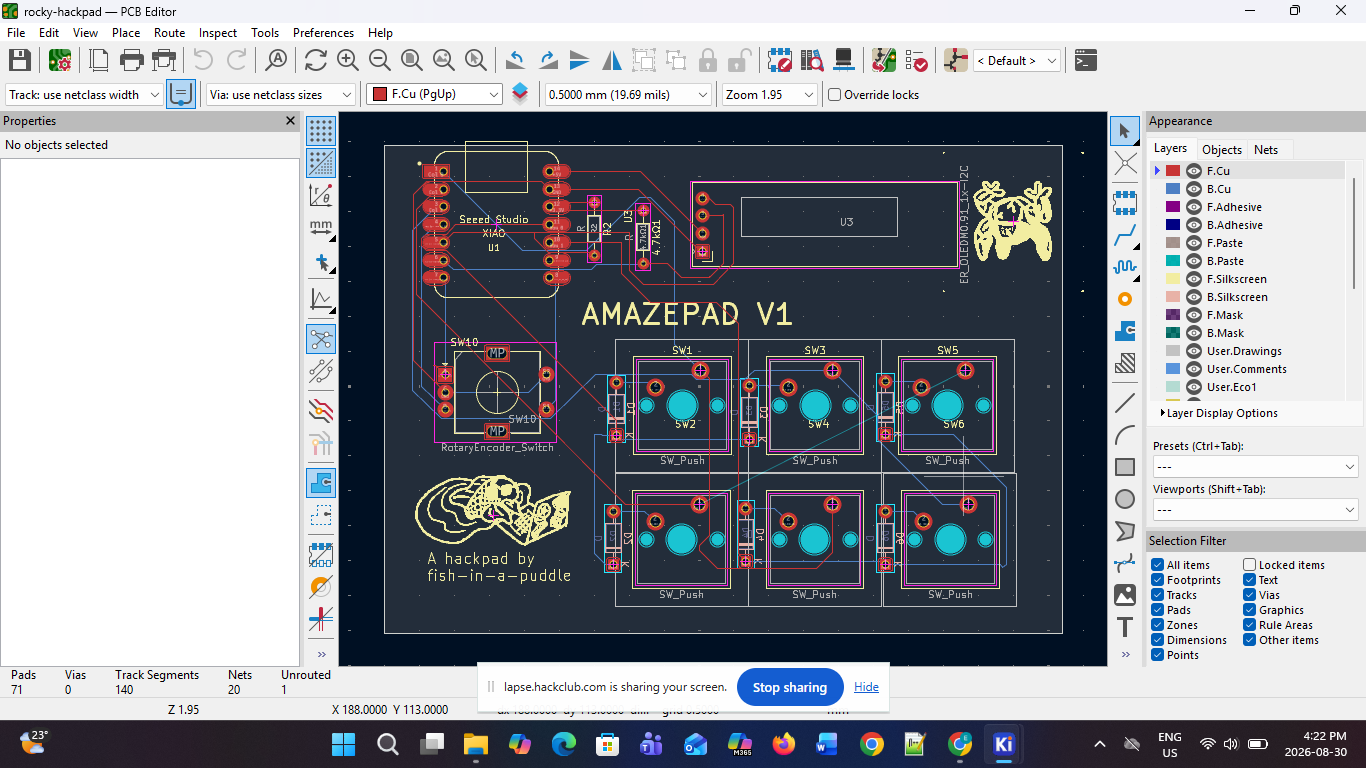Open the Zoom 1.95 dropdown
Screen dimensions: 1366x768
[x=770, y=95]
